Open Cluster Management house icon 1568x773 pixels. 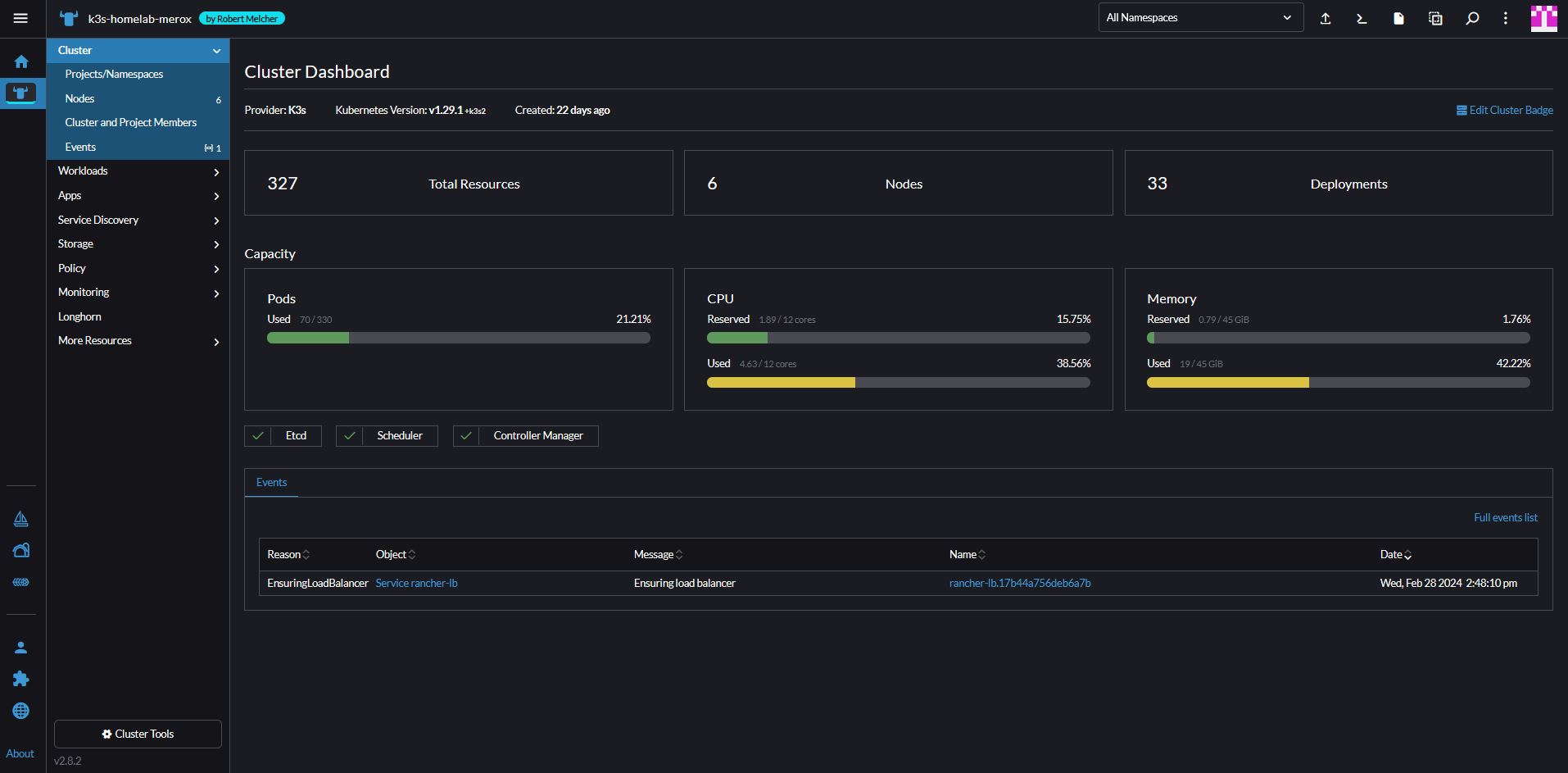21,550
